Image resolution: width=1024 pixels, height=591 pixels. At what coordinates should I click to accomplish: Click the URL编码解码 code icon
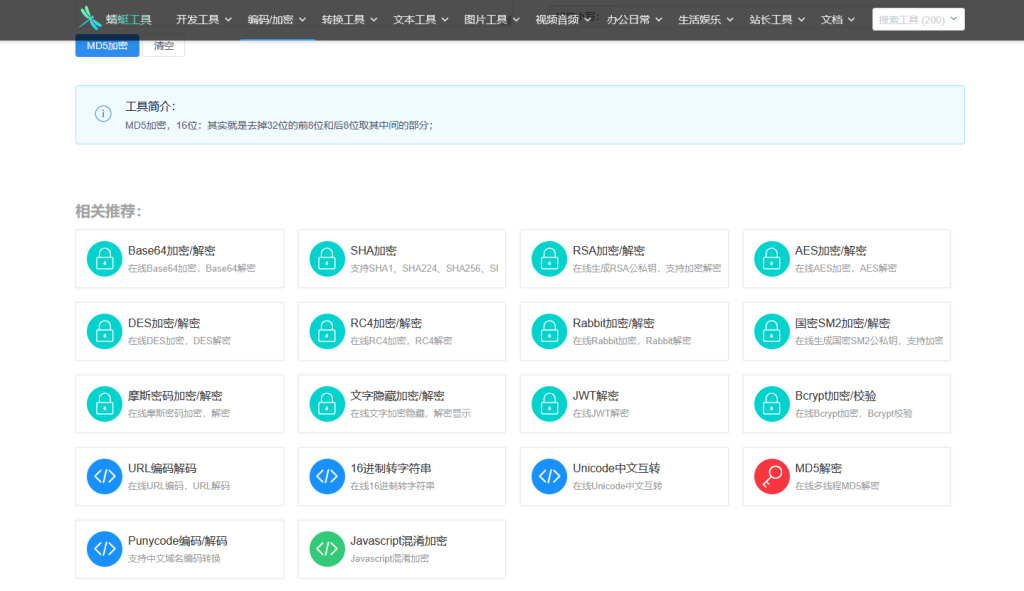click(104, 476)
